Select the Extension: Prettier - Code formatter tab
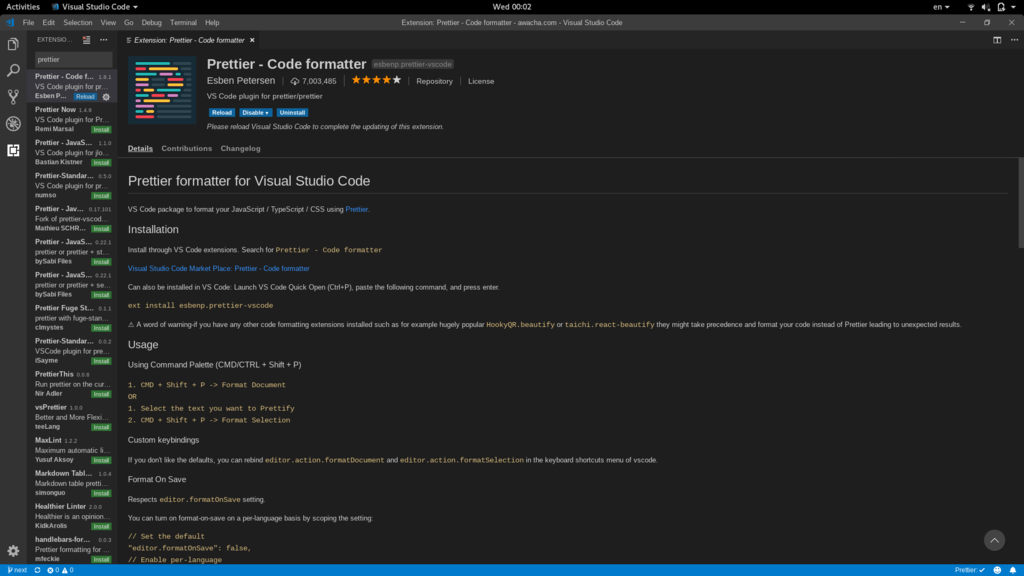Viewport: 1024px width, 576px height. [x=189, y=40]
